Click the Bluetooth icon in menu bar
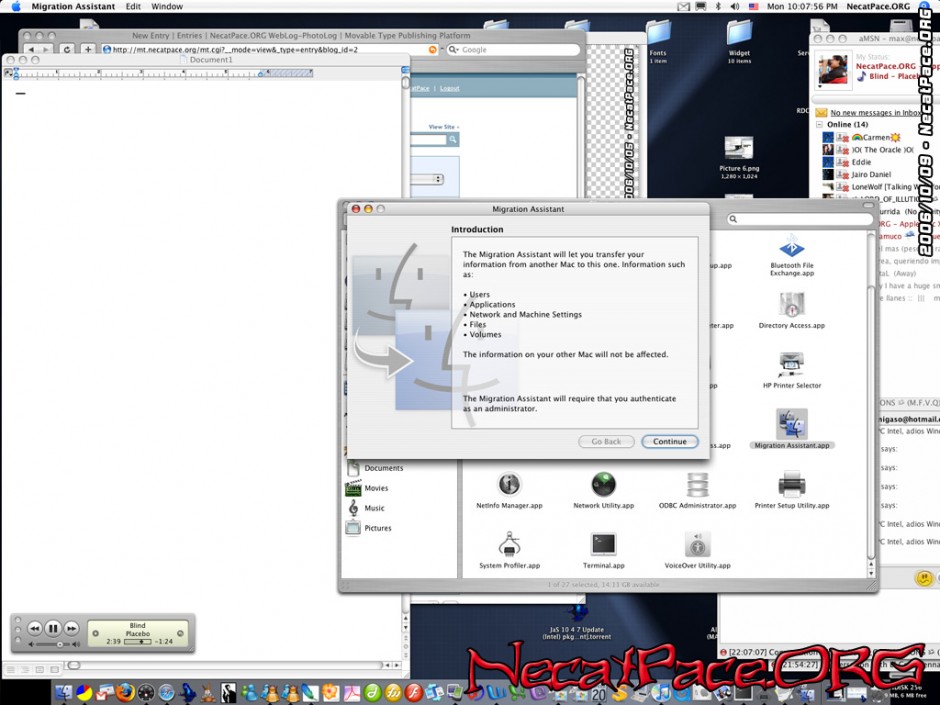940x705 pixels. 718,6
